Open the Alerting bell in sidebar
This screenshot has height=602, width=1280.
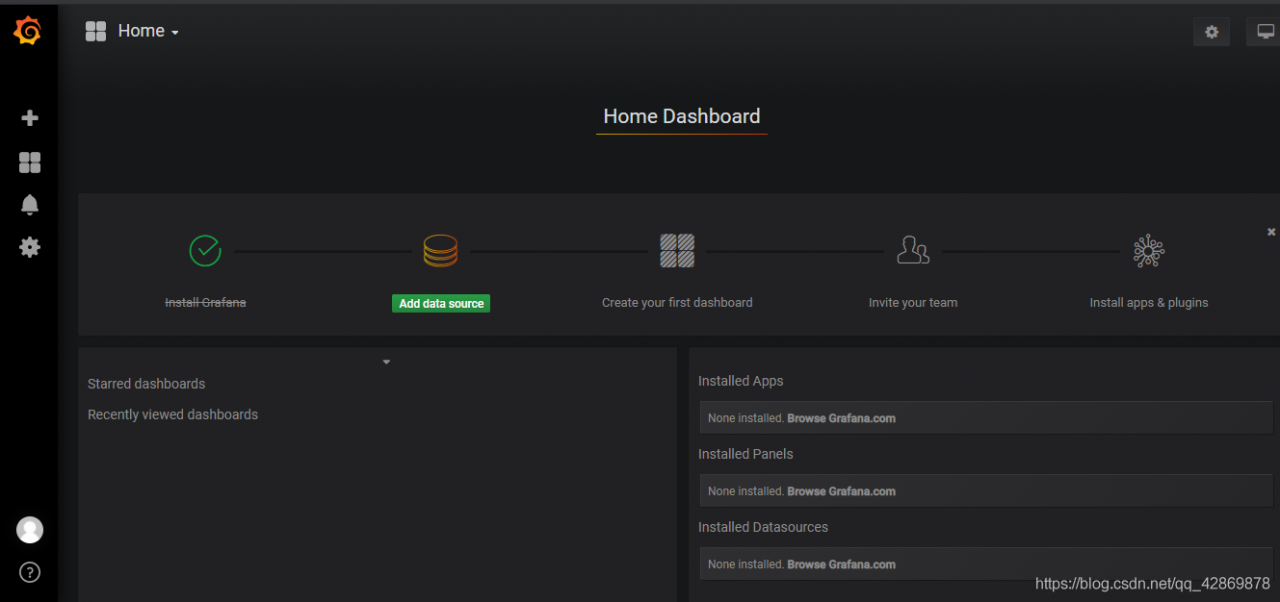30,205
